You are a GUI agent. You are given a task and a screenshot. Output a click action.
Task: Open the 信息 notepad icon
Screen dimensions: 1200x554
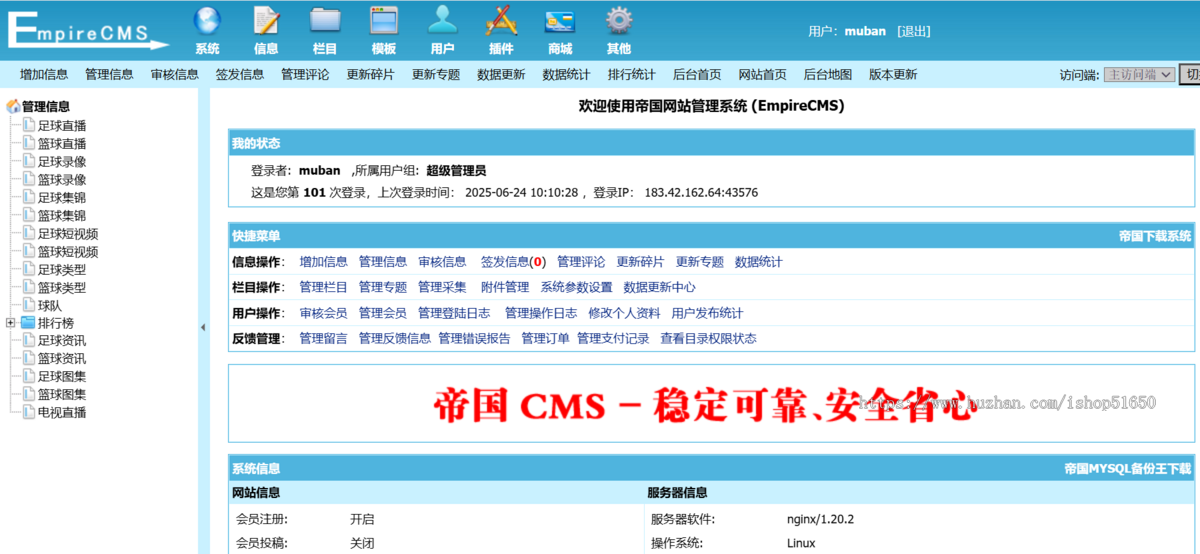(x=266, y=21)
